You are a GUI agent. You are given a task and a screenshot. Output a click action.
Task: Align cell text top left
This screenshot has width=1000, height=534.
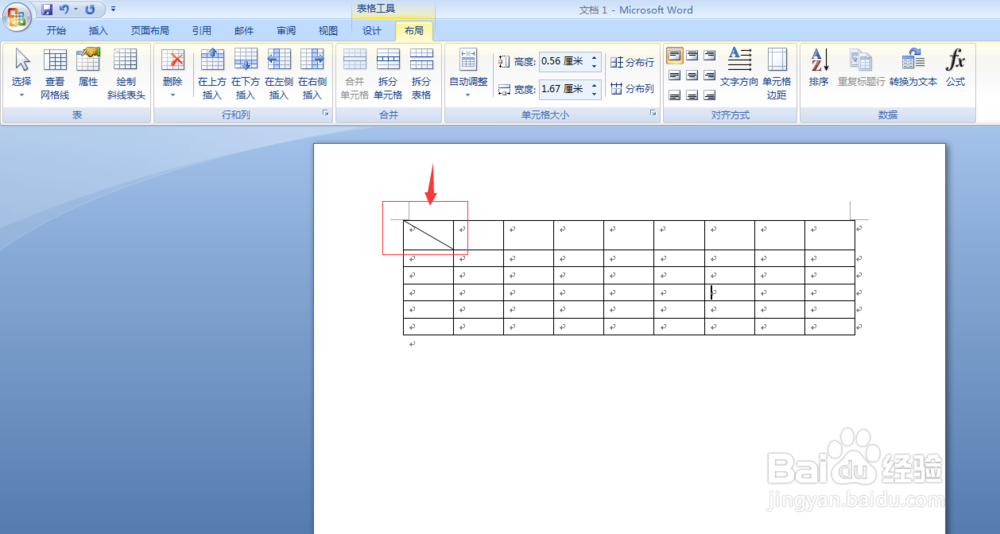tap(675, 56)
